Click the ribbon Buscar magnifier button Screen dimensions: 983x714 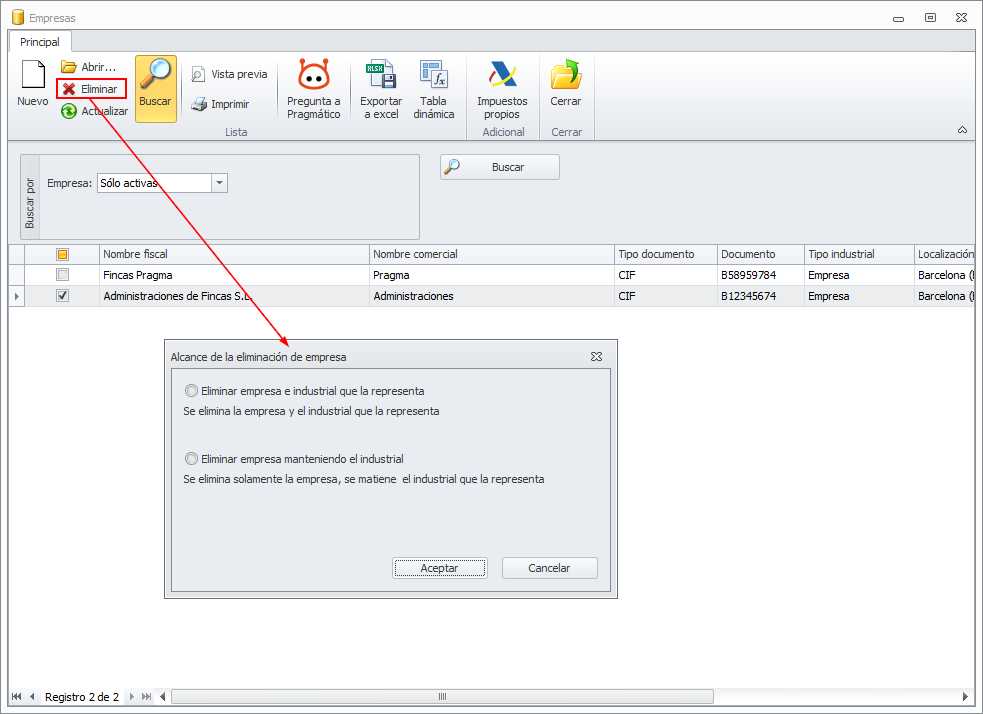(155, 88)
